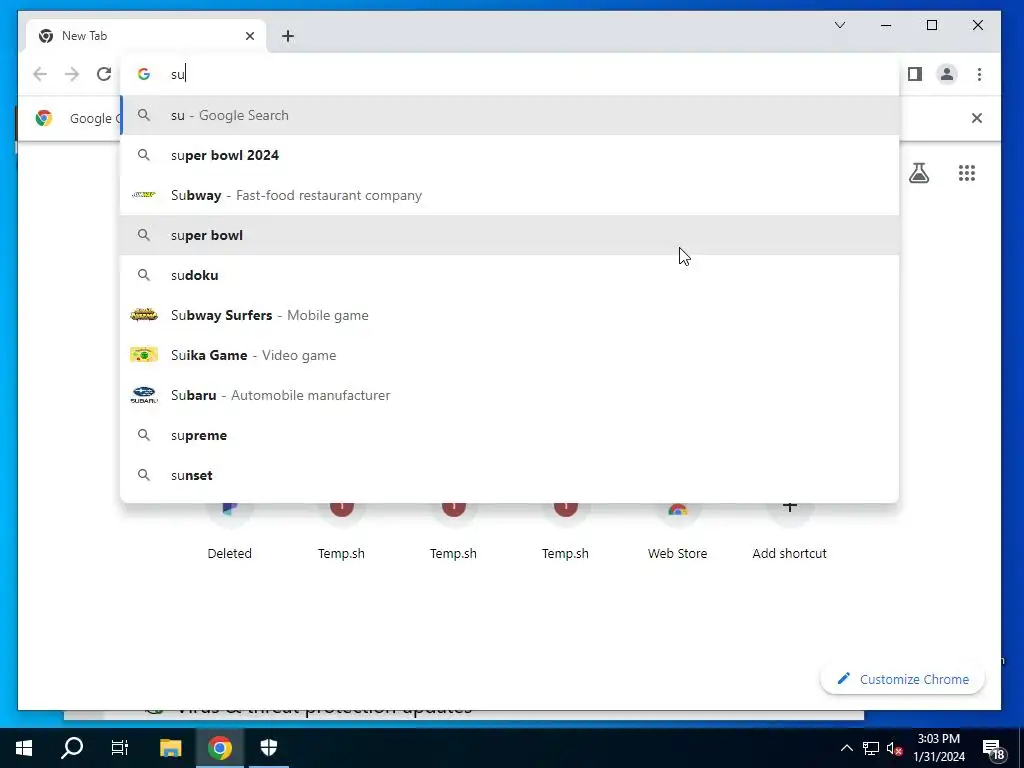This screenshot has width=1024, height=768.
Task: Open Windows taskbar search
Action: coord(72,748)
